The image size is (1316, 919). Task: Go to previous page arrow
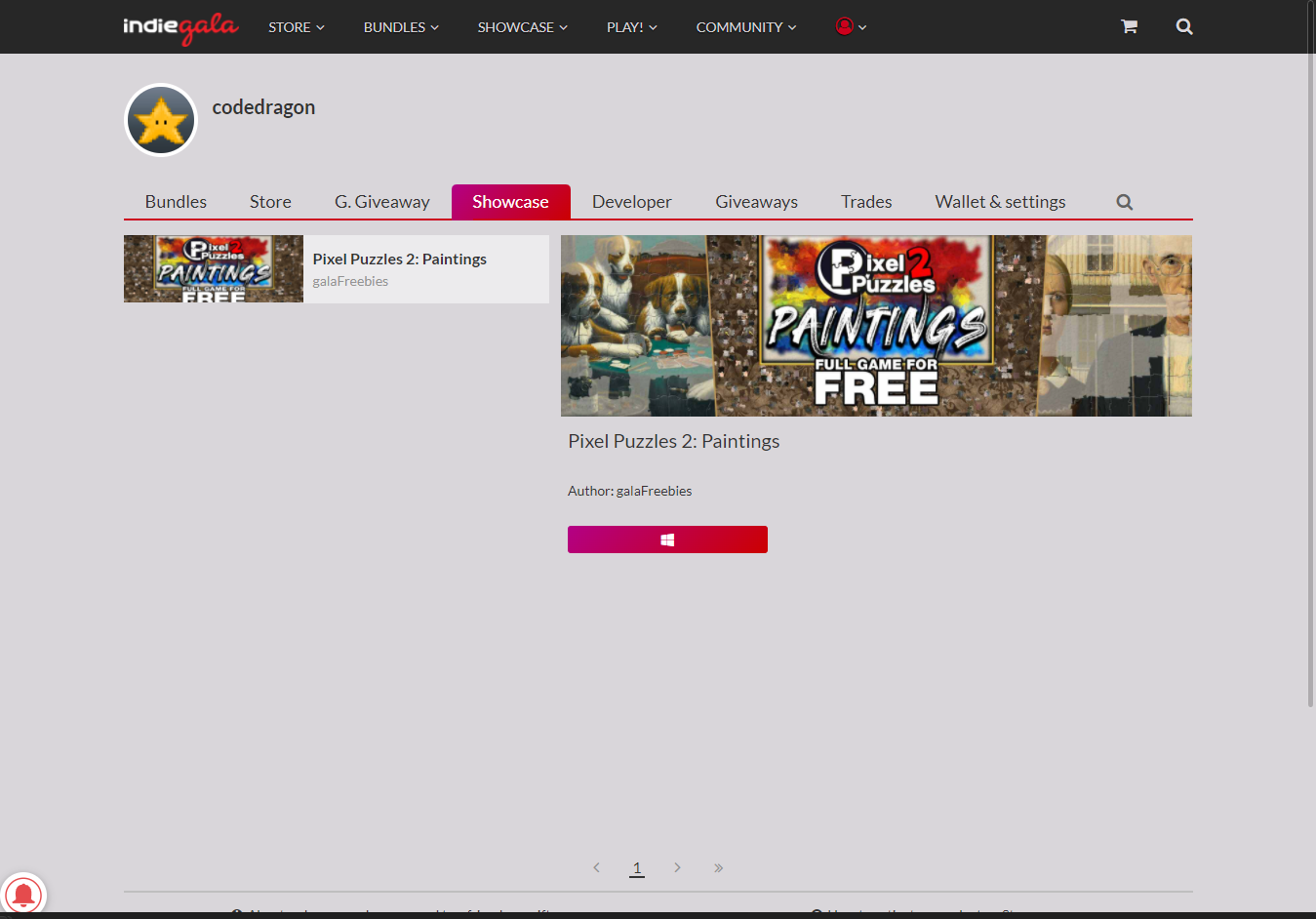pyautogui.click(x=596, y=867)
